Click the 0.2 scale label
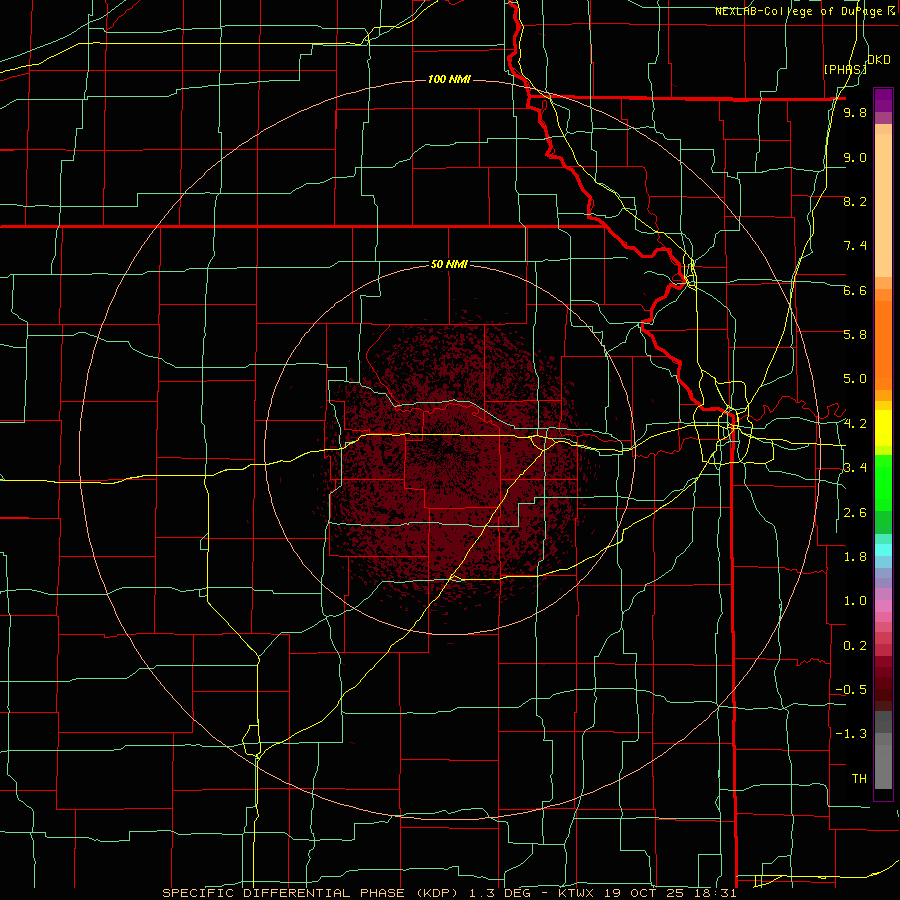Image resolution: width=900 pixels, height=900 pixels. pos(855,646)
